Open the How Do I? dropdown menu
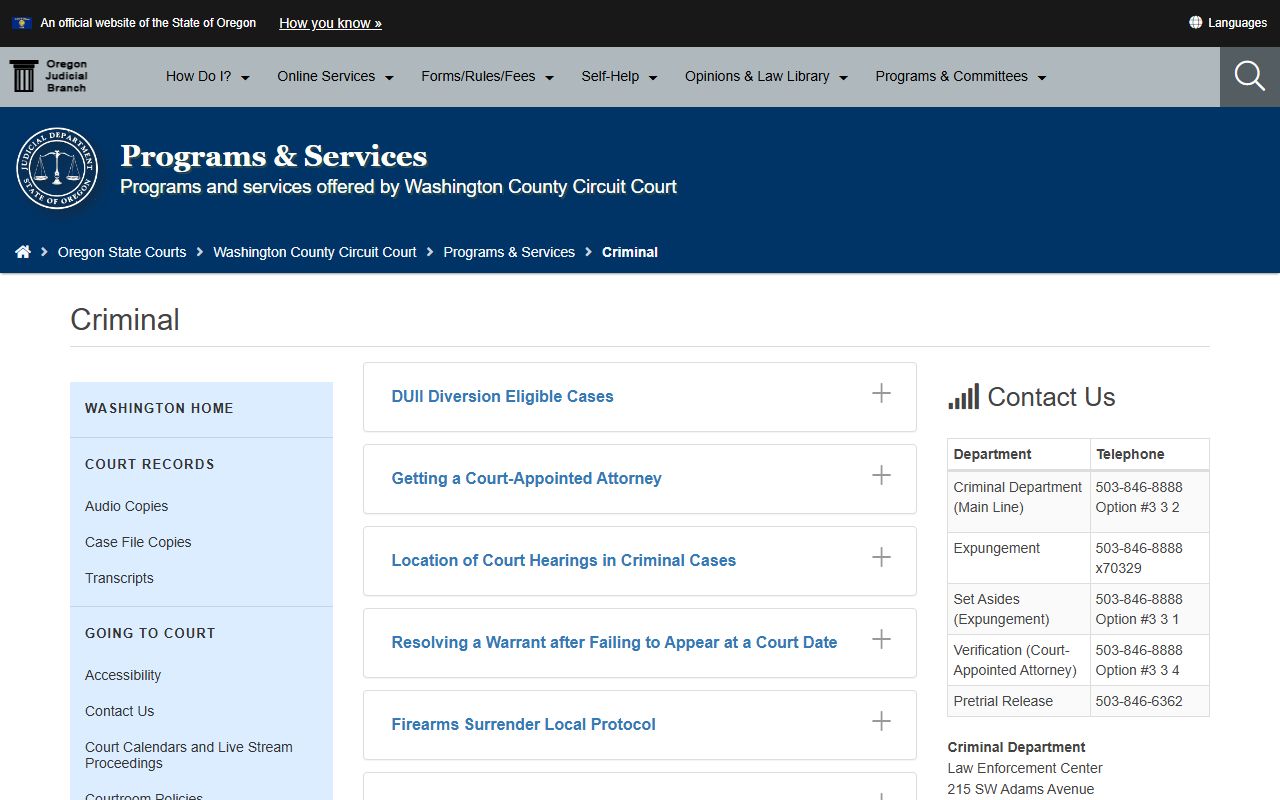 point(208,76)
